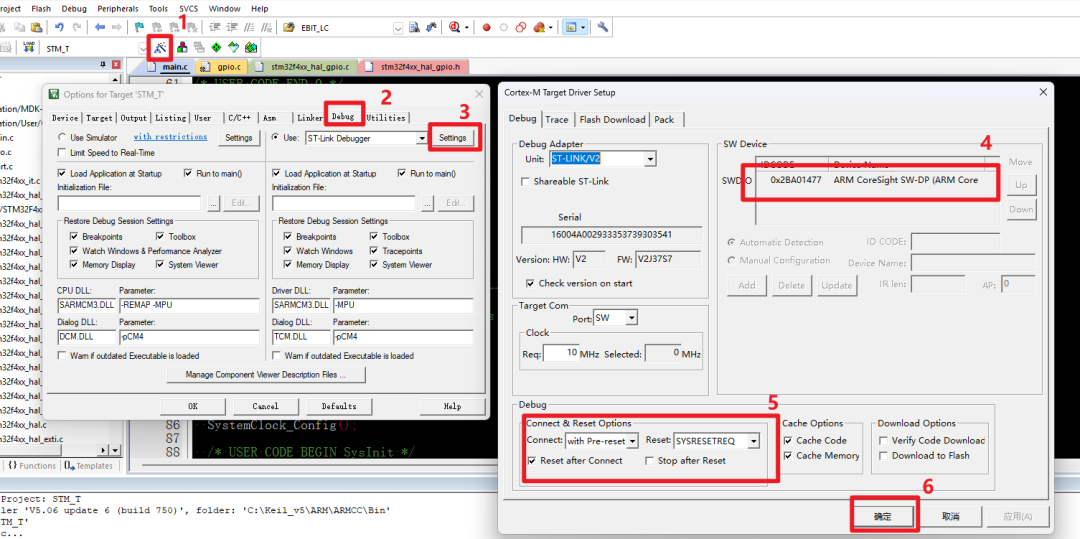
Task: Select the Use Simulator radio button
Action: point(63,138)
